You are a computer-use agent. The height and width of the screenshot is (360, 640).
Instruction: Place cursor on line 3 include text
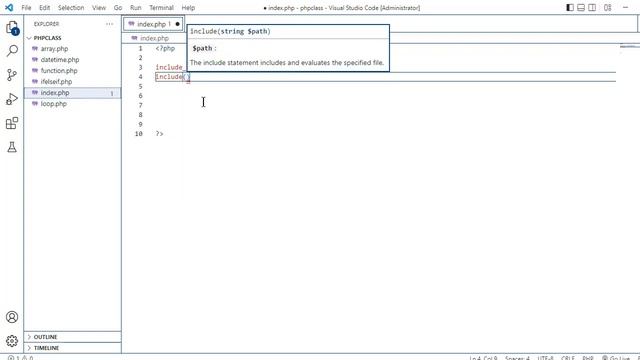click(169, 67)
